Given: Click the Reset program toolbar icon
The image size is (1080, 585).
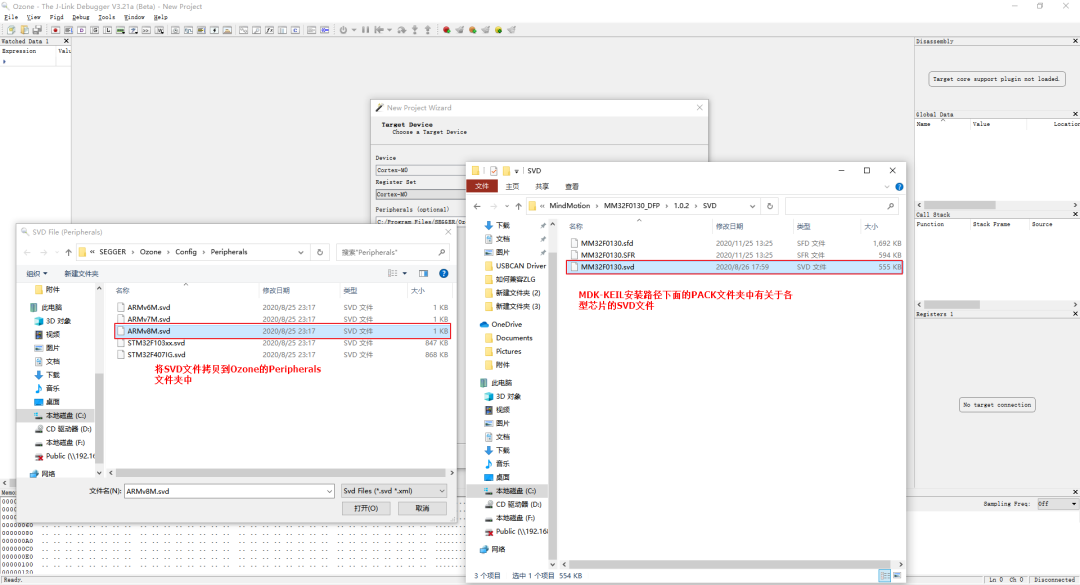Looking at the screenshot, I should [x=378, y=30].
